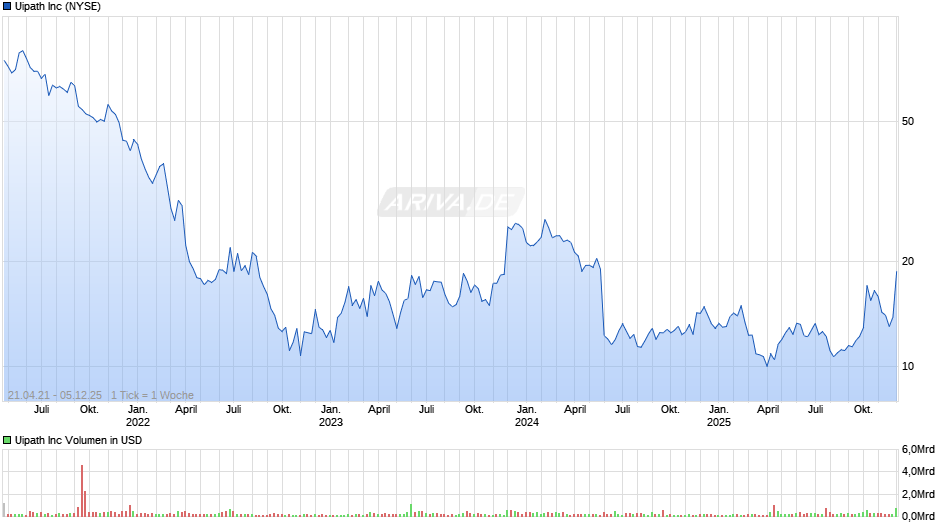Screen dimensions: 940x526
Task: Click the volume axis label 4,0Mrd
Action: pos(918,472)
